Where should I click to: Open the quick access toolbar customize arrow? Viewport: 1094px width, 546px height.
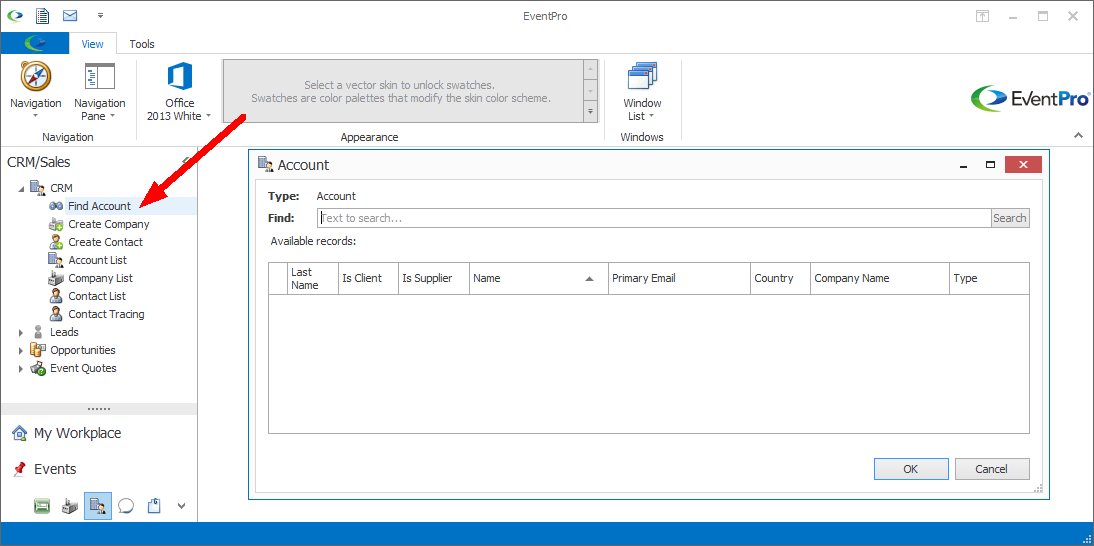point(100,15)
